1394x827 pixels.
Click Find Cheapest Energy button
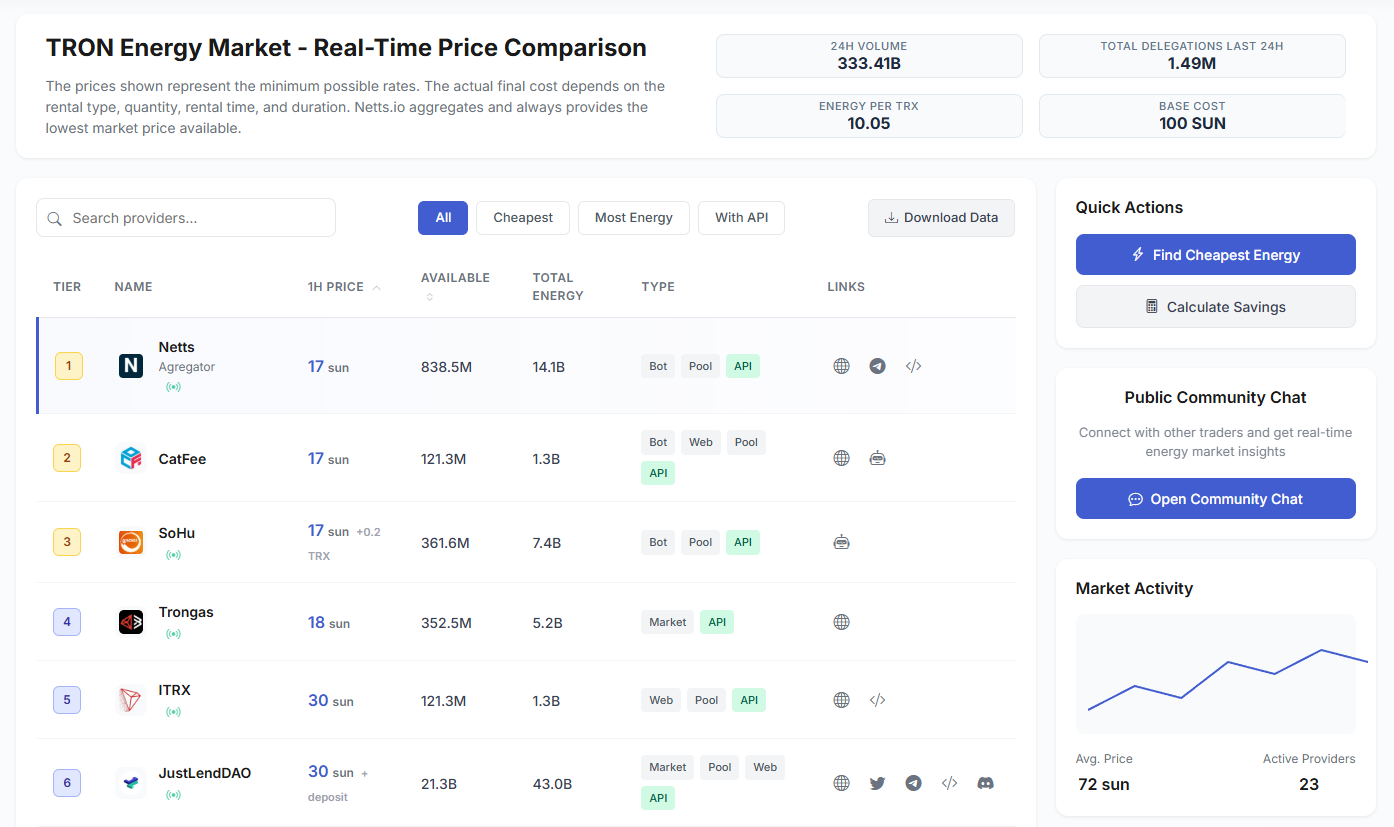point(1215,255)
